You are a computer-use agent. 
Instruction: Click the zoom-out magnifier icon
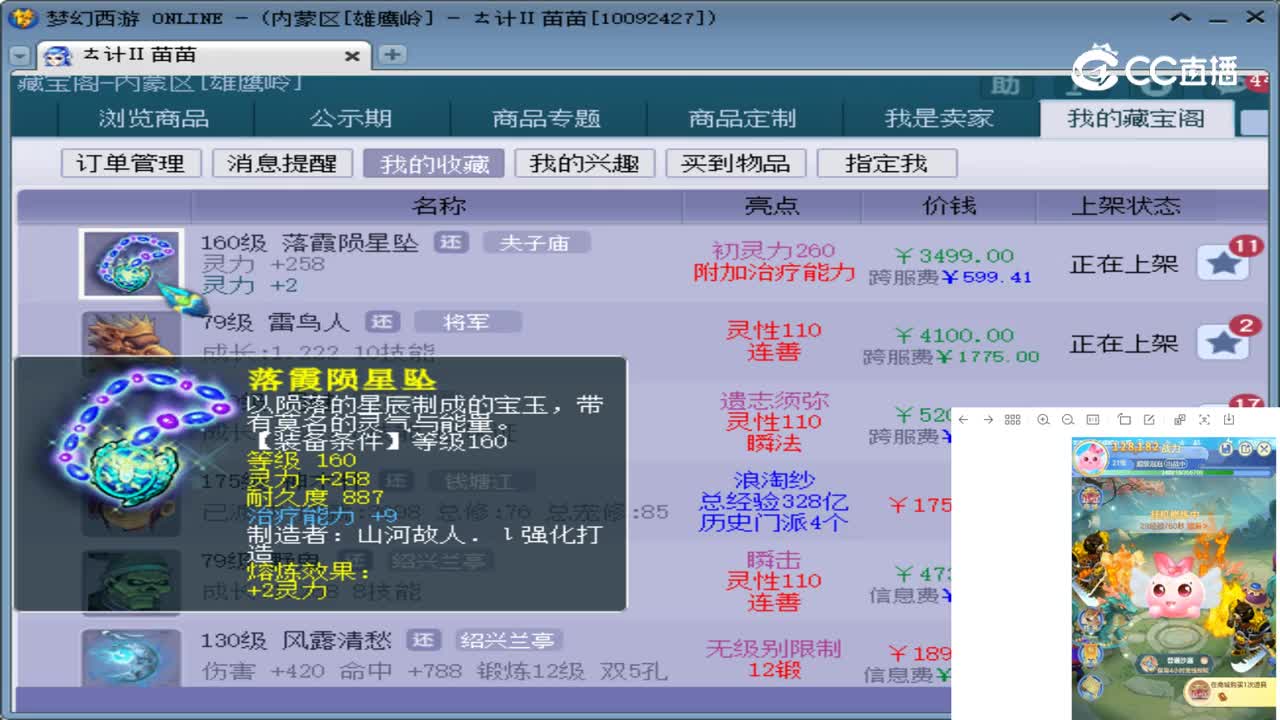point(1065,420)
